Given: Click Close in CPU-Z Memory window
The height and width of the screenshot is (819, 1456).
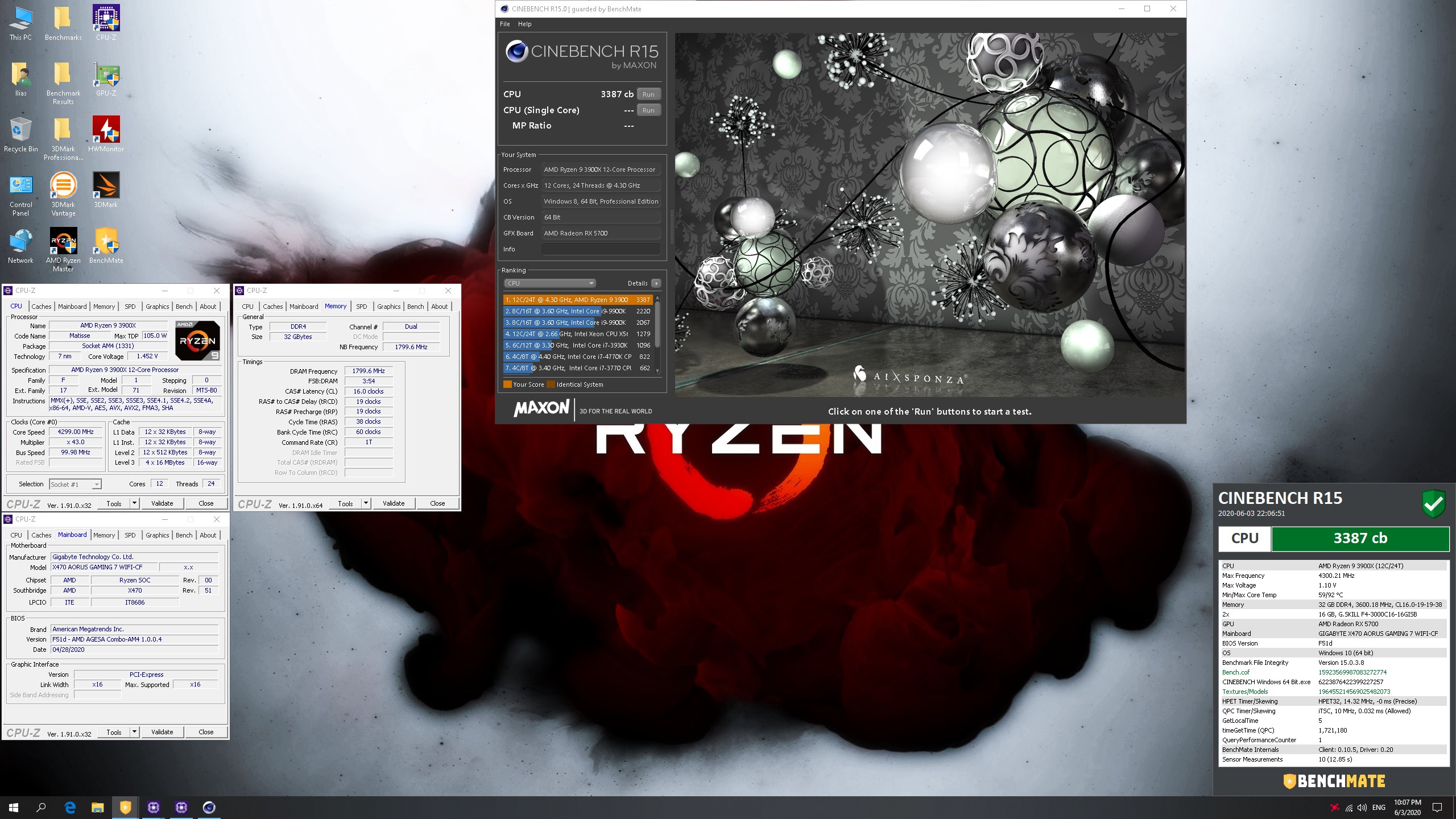Looking at the screenshot, I should click(437, 503).
